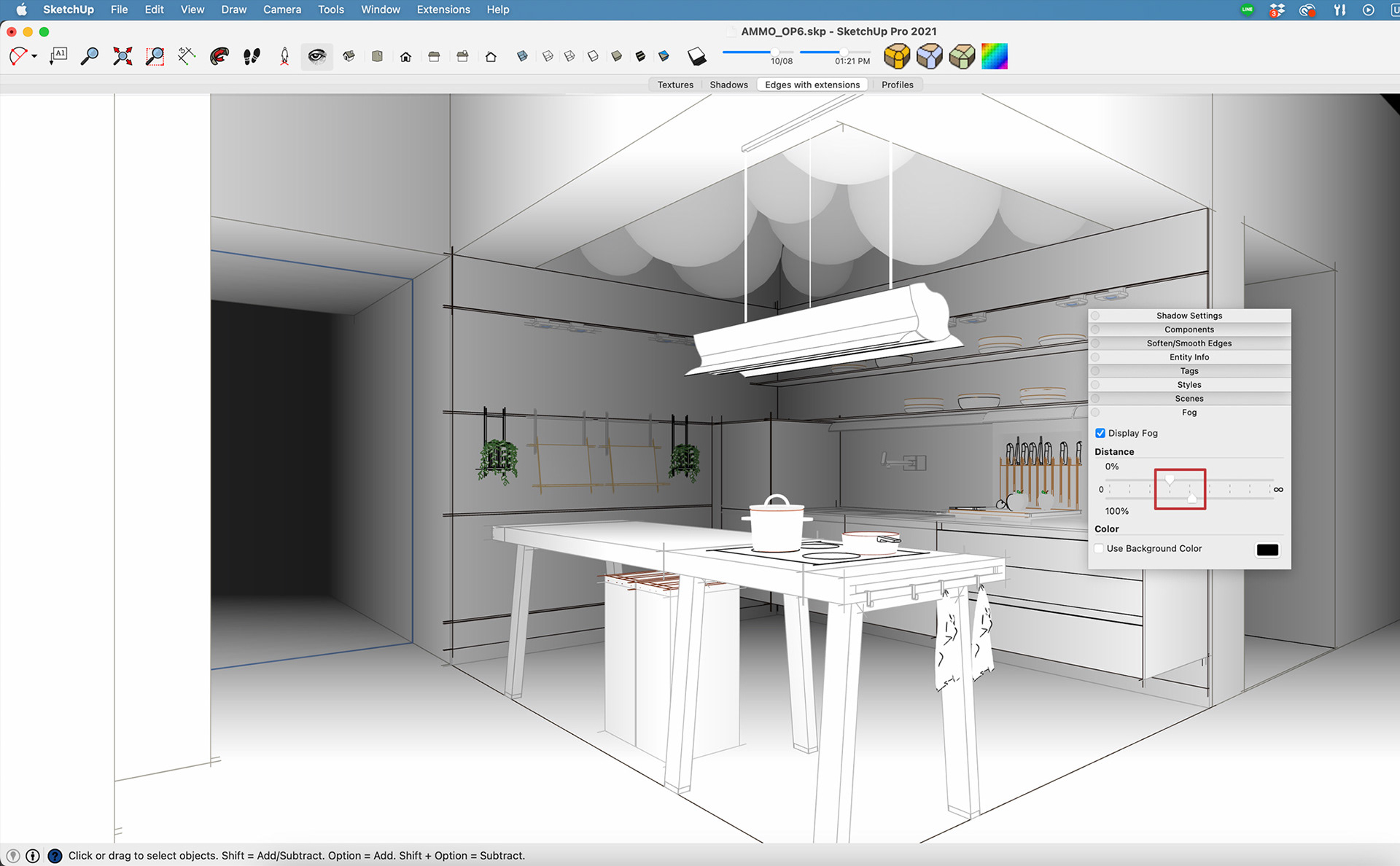
Task: Click the Previous view camera icon
Action: click(x=219, y=56)
